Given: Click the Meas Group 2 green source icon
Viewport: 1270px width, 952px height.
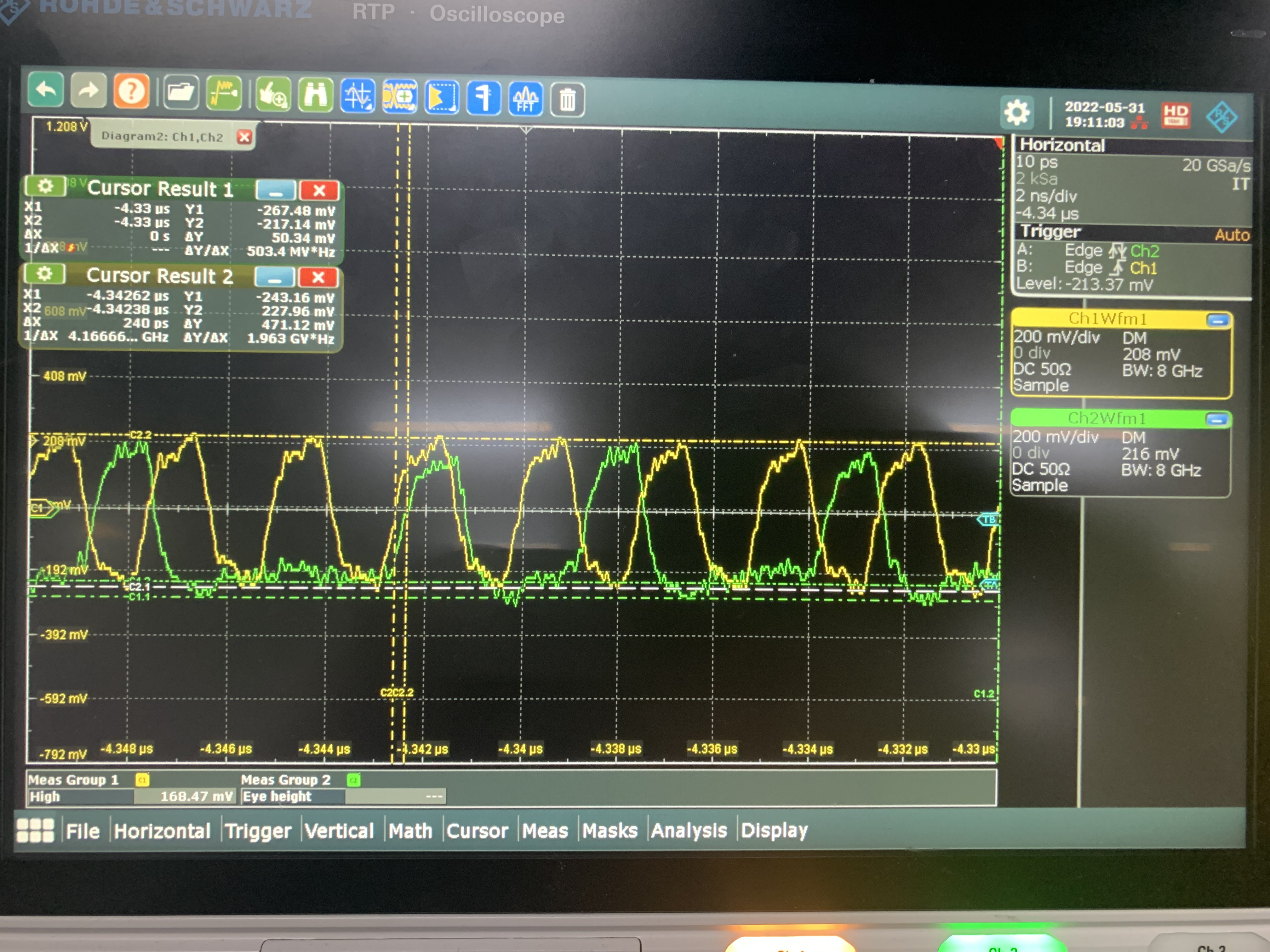Looking at the screenshot, I should click(x=354, y=779).
